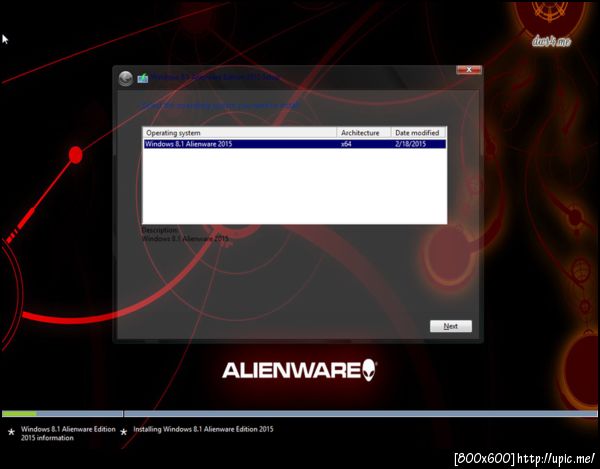Click the setup icon in title bar
600x469 pixels.
pos(143,78)
